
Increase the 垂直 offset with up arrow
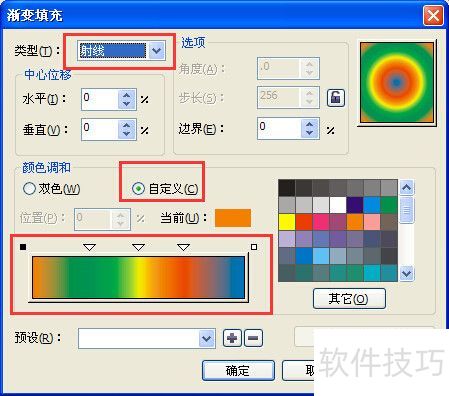[x=127, y=125]
